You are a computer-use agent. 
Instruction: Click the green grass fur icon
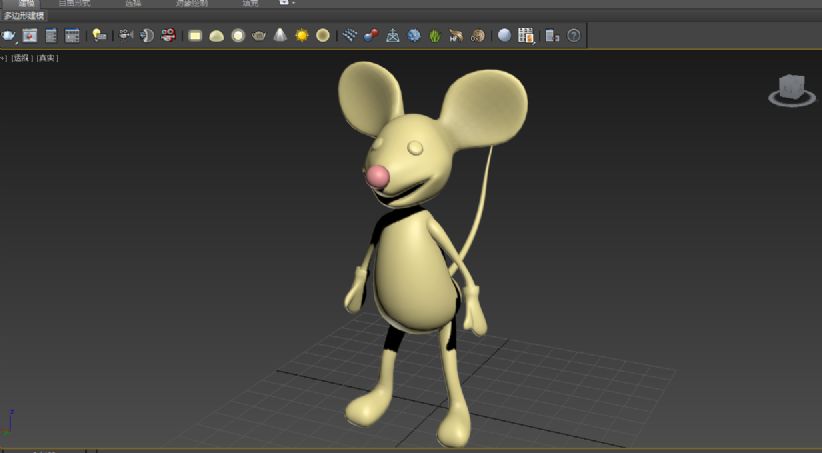(435, 36)
